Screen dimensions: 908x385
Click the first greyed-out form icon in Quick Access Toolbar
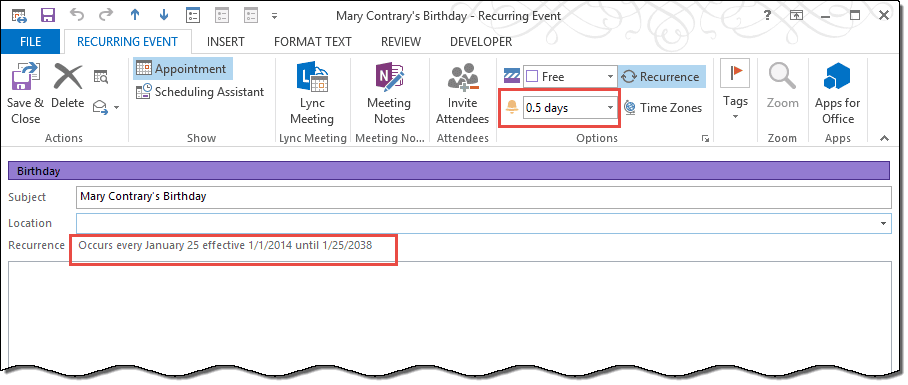point(222,15)
